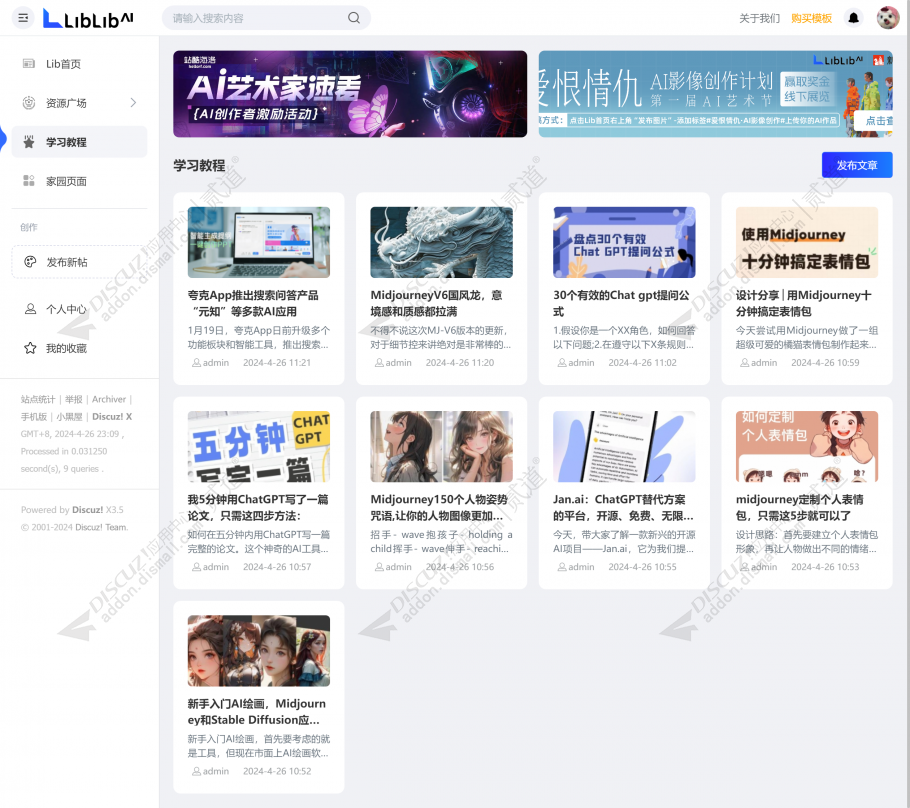
Task: Click date 2024-4-26 11:20 on dragon card
Action: tap(460, 363)
